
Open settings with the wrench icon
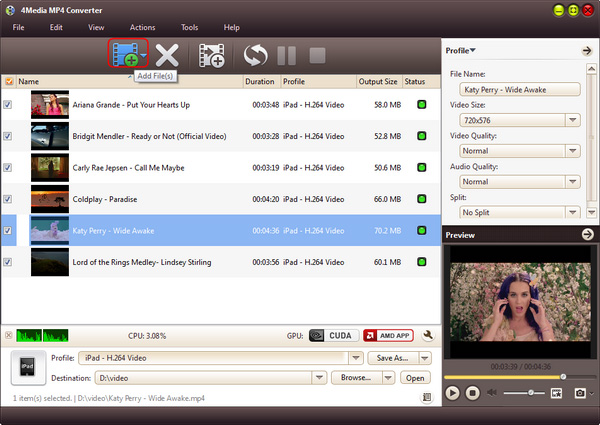pos(428,335)
